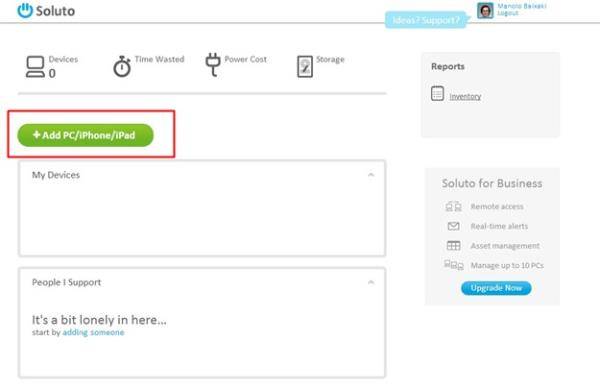Click the Real-time alerts envelope icon
This screenshot has height=388, width=600.
pos(453,226)
